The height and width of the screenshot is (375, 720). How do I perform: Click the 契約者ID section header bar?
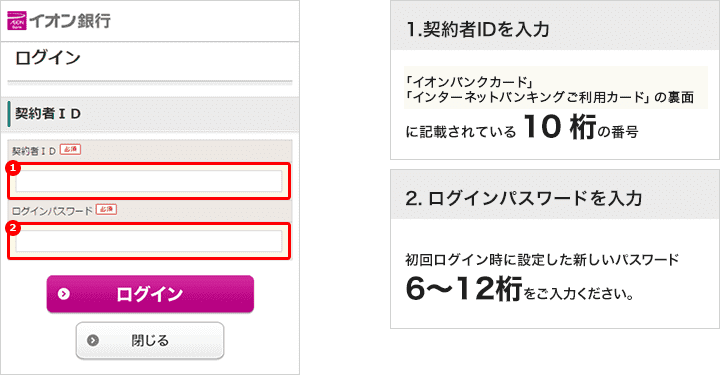pyautogui.click(x=153, y=113)
